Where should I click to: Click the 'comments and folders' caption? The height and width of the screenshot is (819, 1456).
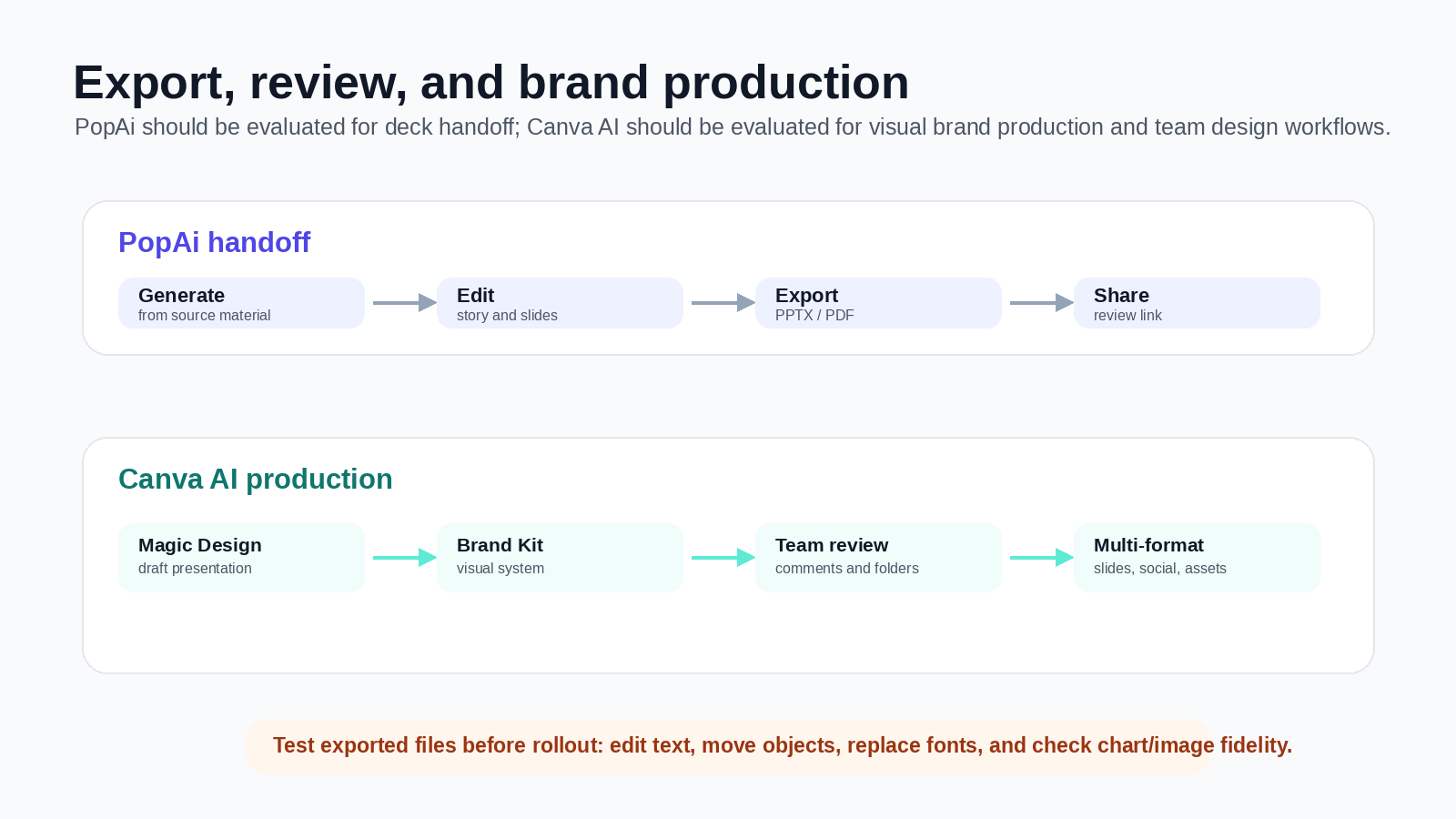[846, 569]
